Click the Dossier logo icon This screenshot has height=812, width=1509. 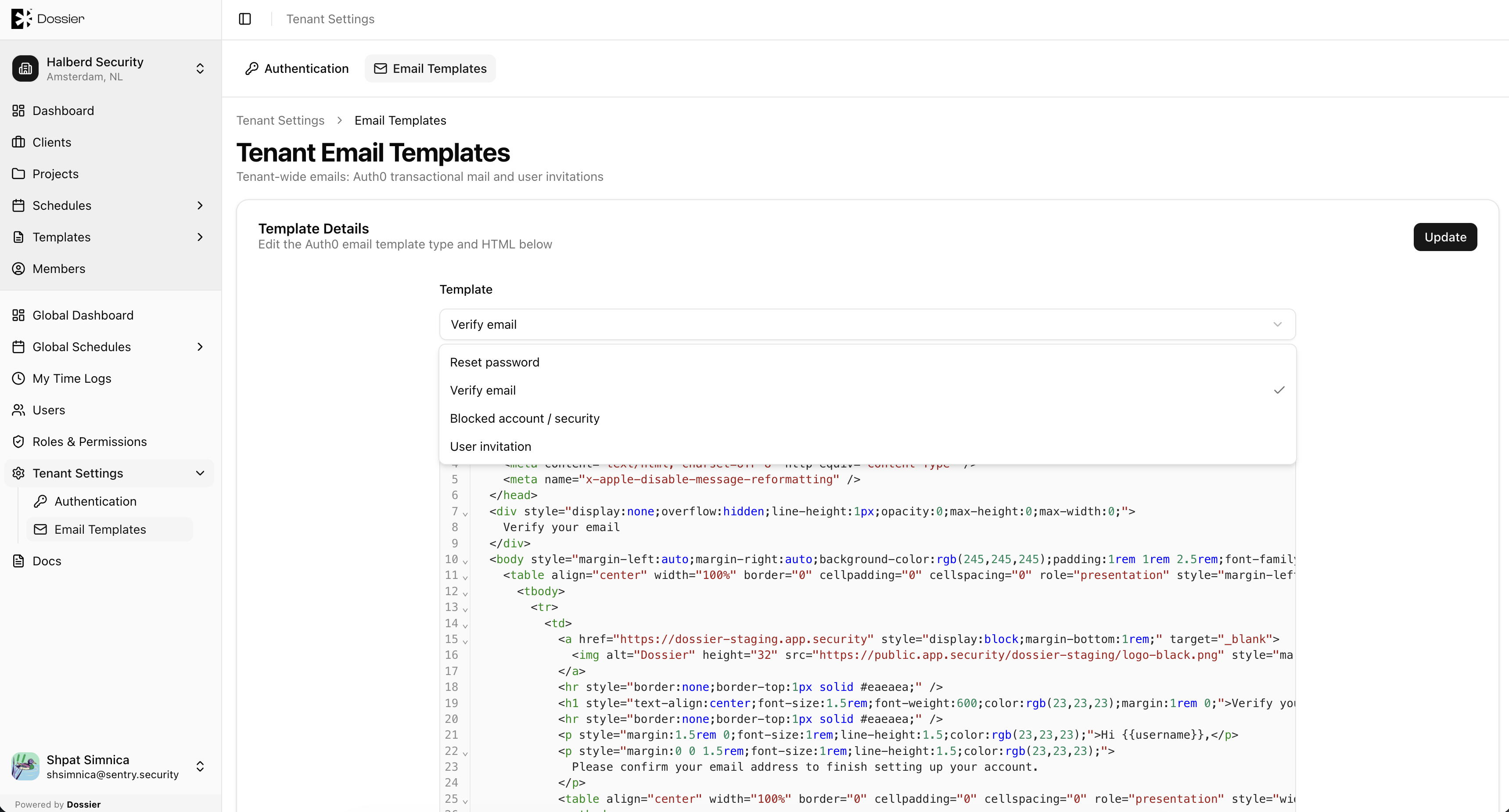pos(21,19)
